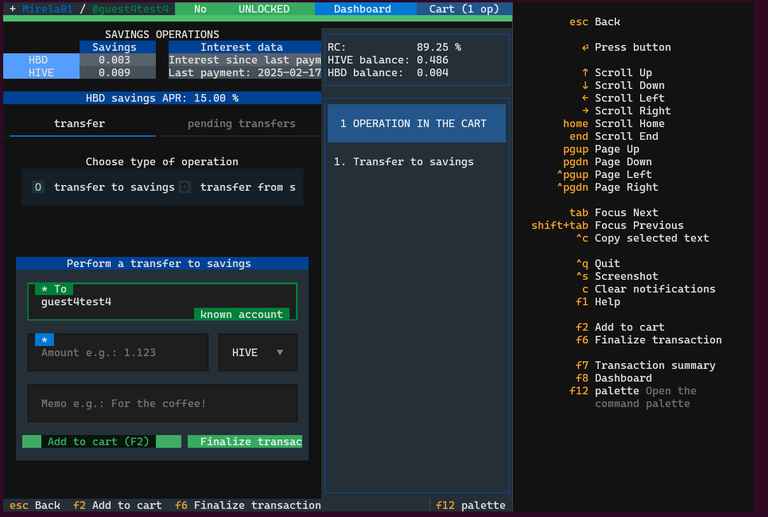Click the UNLOCKED status indicator
Viewport: 768px width, 517px height.
tap(264, 9)
